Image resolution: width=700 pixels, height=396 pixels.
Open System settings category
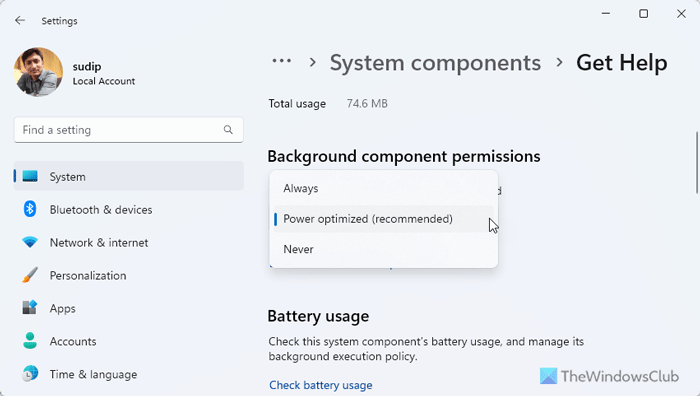129,176
